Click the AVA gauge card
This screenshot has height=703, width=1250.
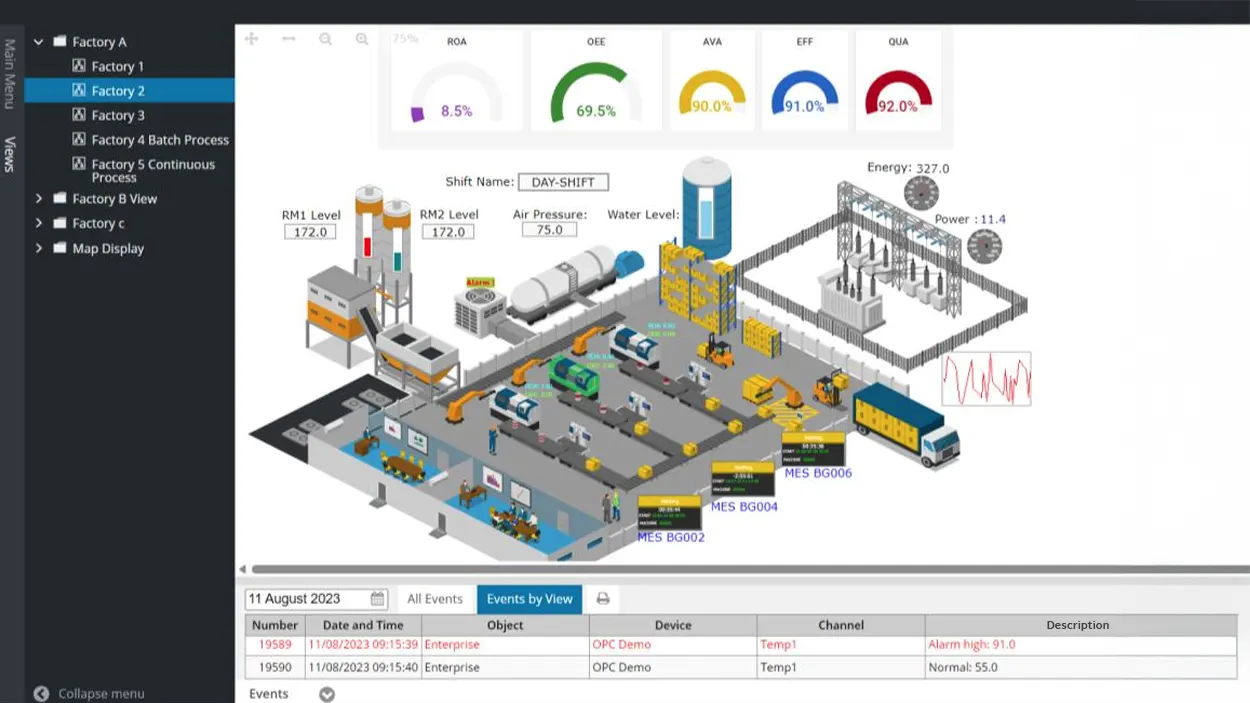click(x=712, y=80)
